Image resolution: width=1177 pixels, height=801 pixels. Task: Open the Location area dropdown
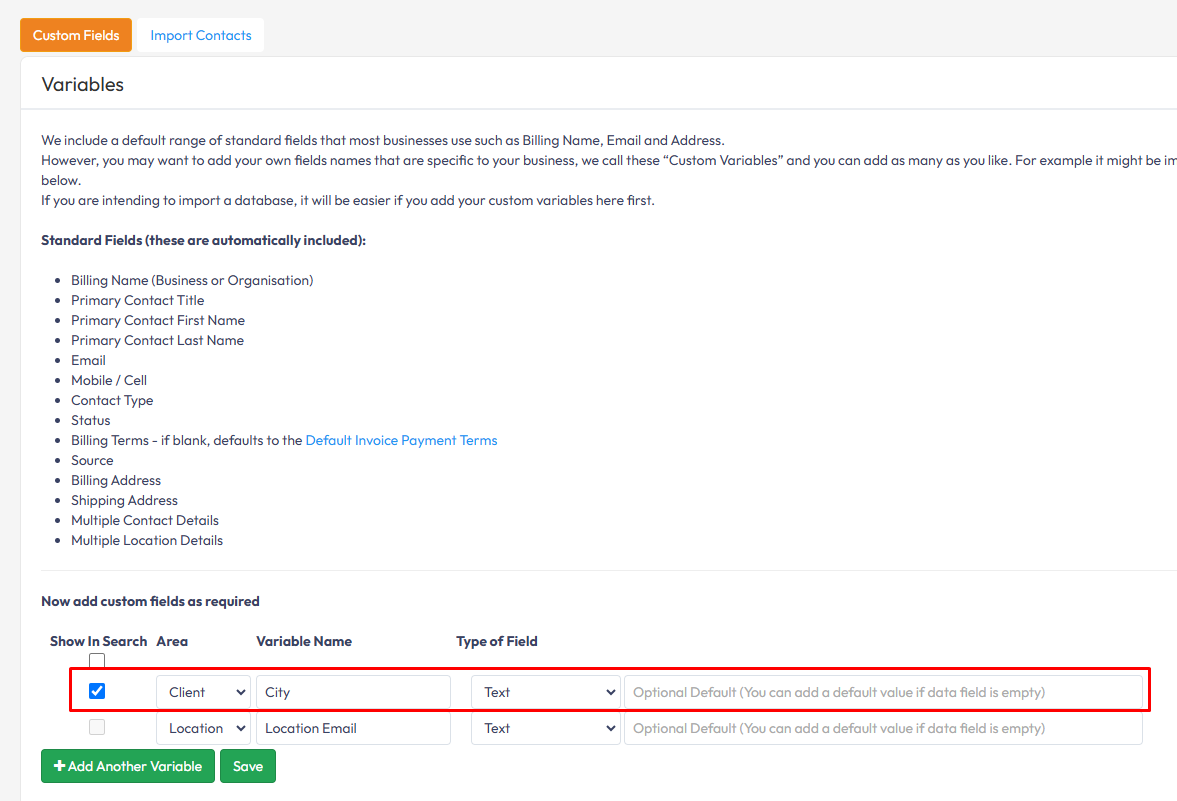coord(203,728)
